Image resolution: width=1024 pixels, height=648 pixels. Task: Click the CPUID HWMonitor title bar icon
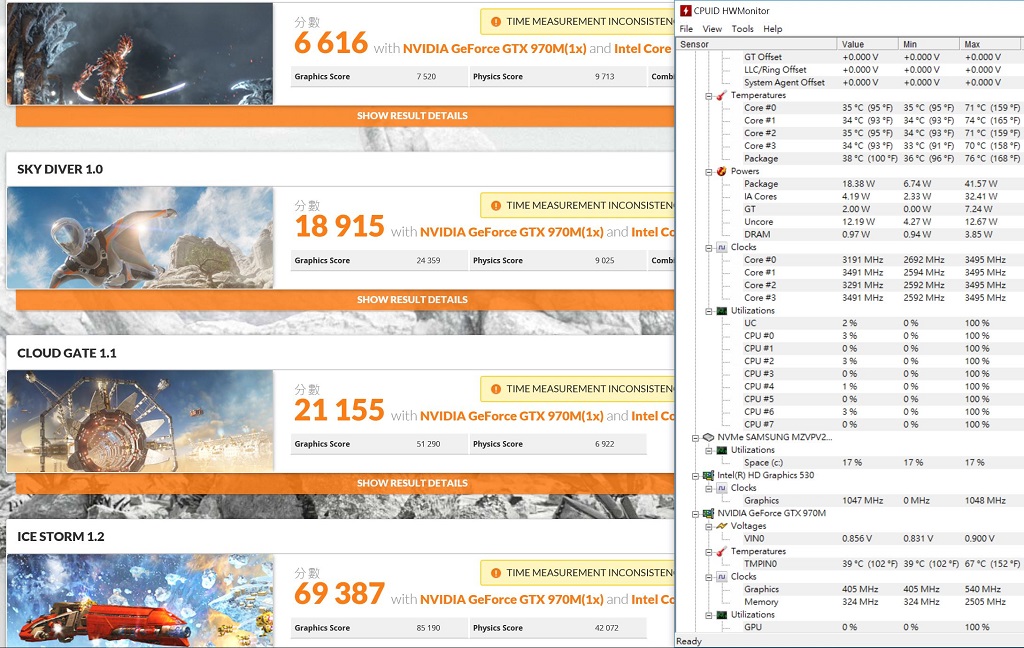(x=685, y=10)
